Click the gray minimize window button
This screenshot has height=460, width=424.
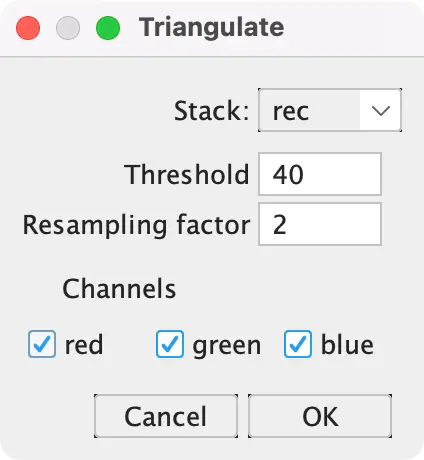click(68, 28)
